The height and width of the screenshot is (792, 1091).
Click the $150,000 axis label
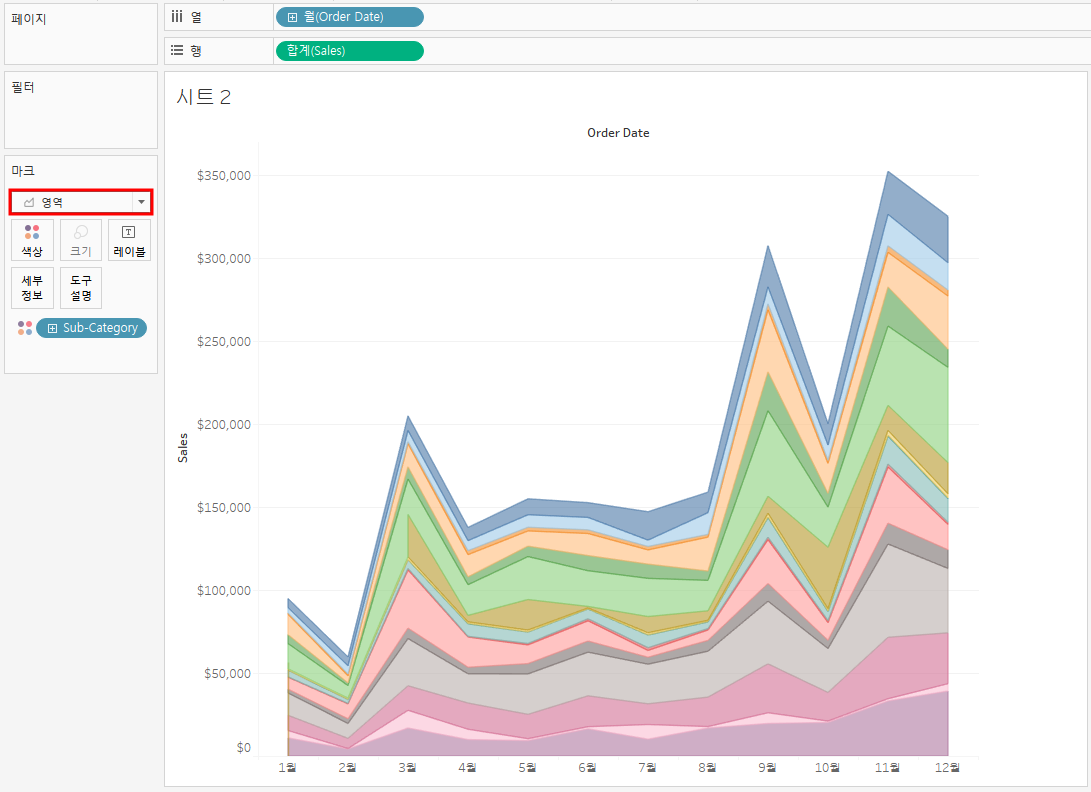coord(223,507)
